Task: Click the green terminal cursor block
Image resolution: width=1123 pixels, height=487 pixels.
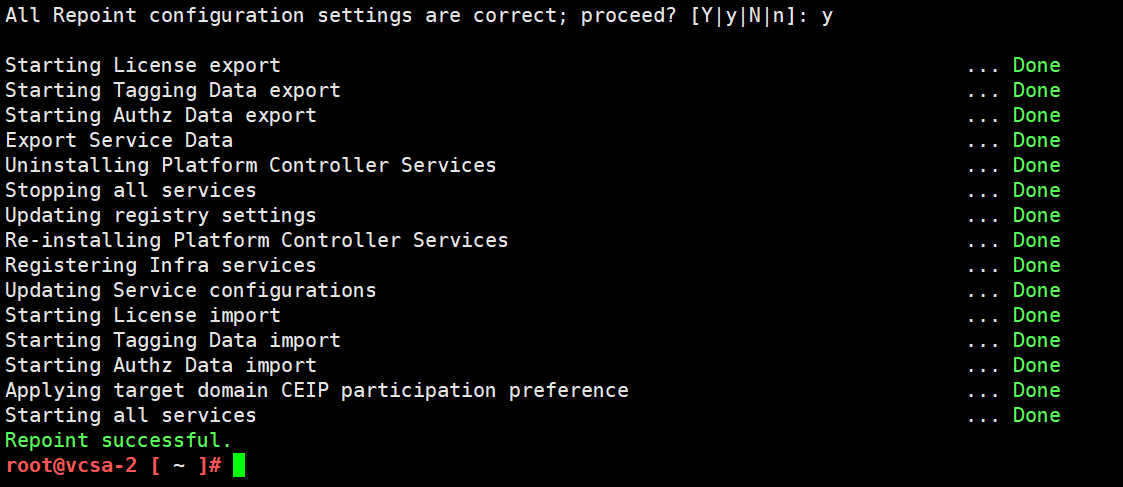Action: [x=238, y=465]
